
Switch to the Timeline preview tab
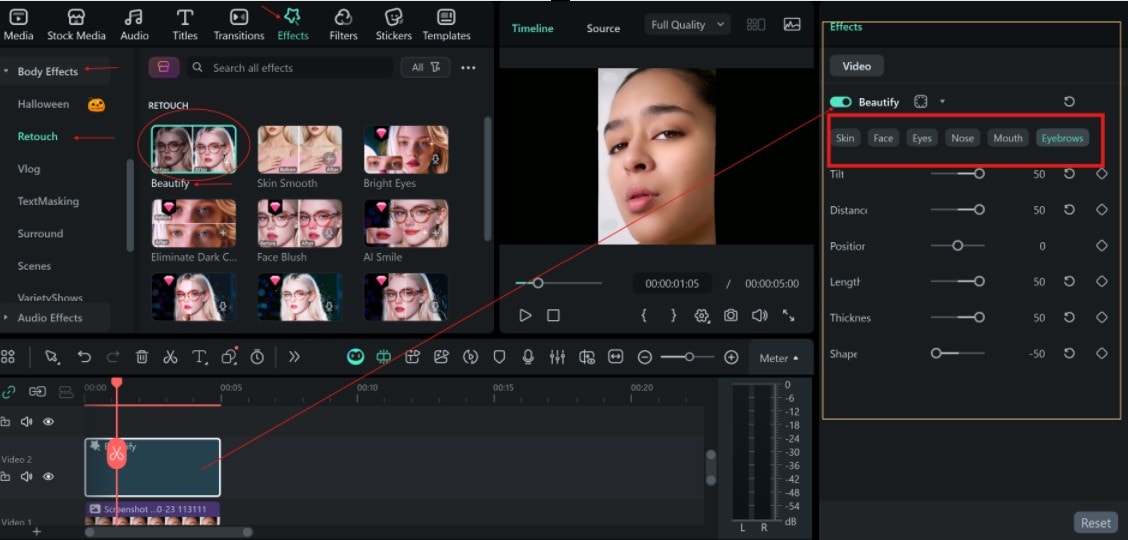click(532, 28)
